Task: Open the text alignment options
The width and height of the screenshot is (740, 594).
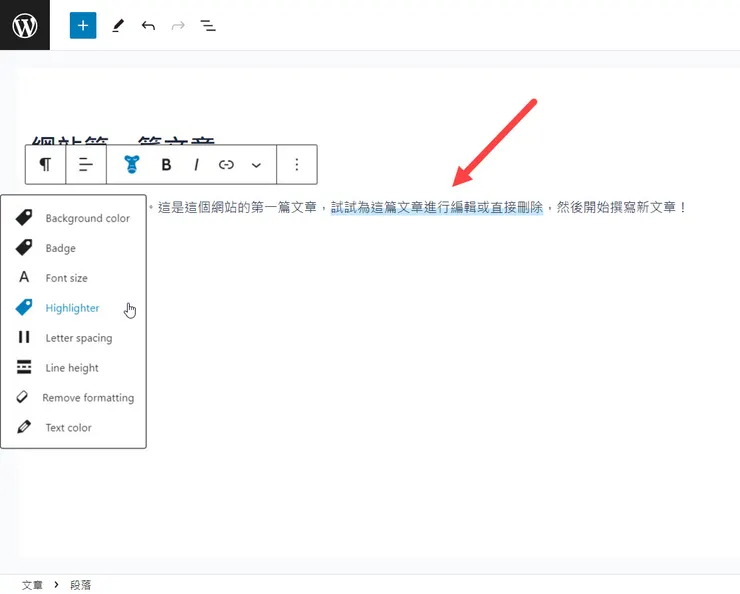Action: coord(86,165)
